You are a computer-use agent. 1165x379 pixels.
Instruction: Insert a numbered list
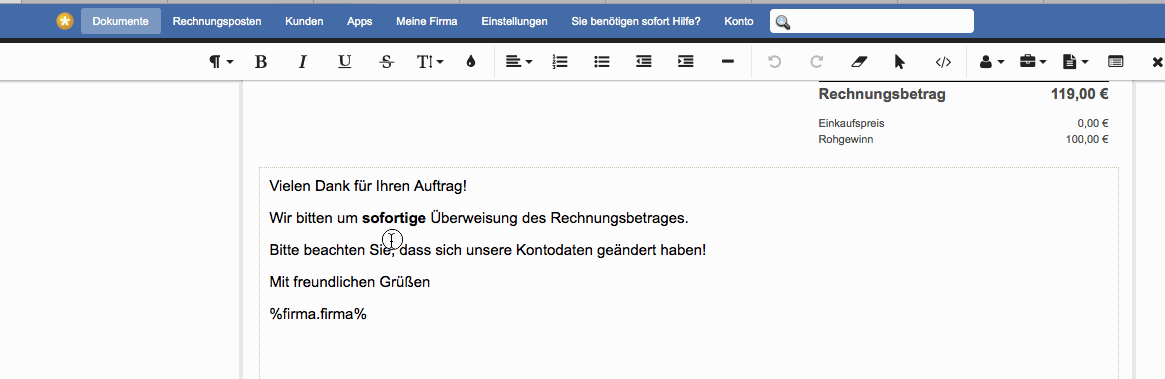pos(560,62)
